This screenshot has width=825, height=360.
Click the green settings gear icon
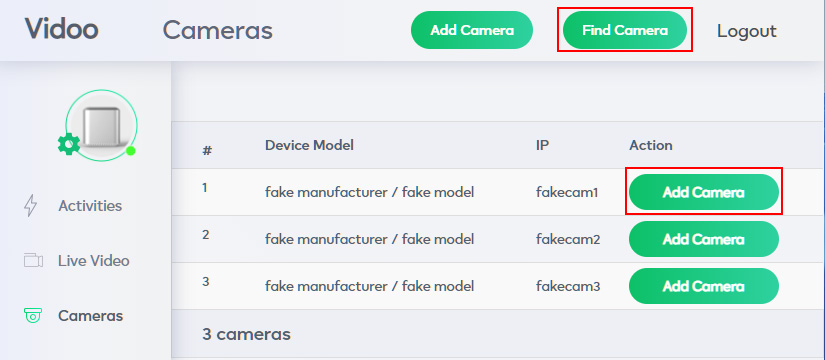click(69, 144)
